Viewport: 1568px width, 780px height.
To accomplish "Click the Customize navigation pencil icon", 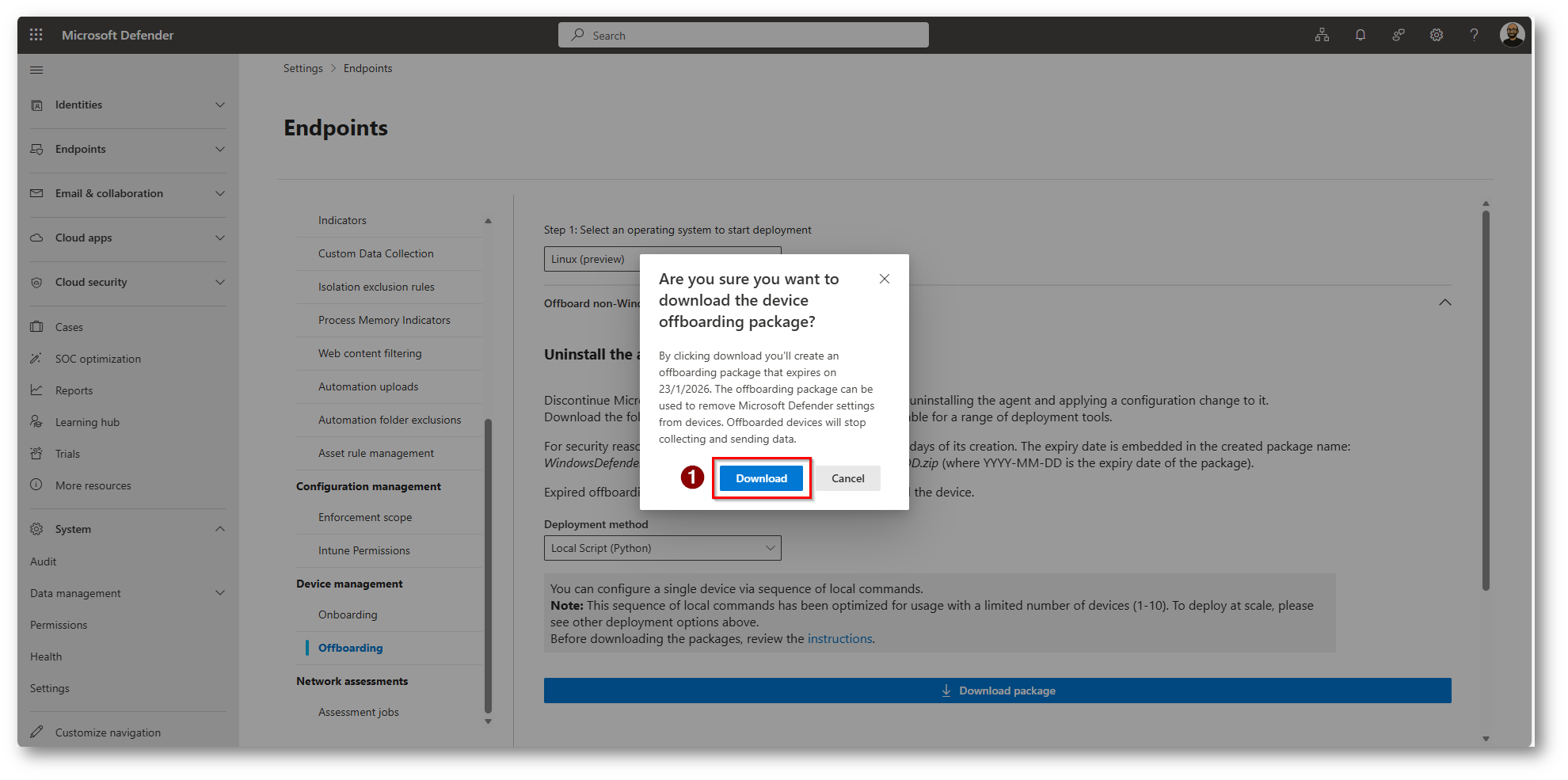I will [x=36, y=732].
